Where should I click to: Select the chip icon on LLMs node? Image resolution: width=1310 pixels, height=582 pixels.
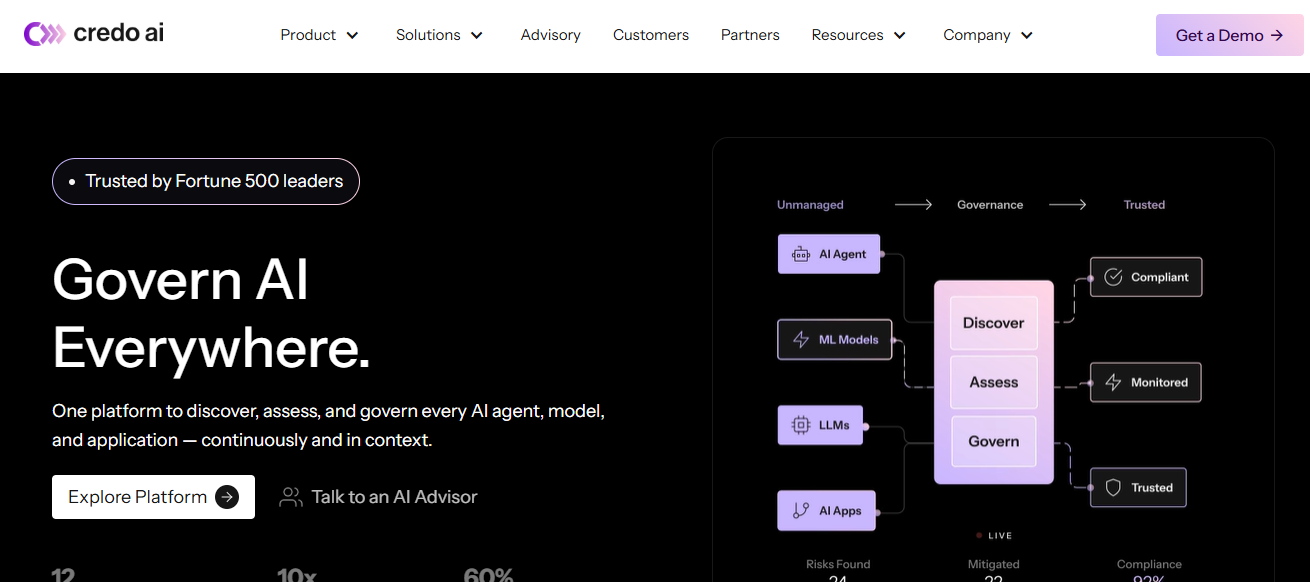tap(802, 424)
